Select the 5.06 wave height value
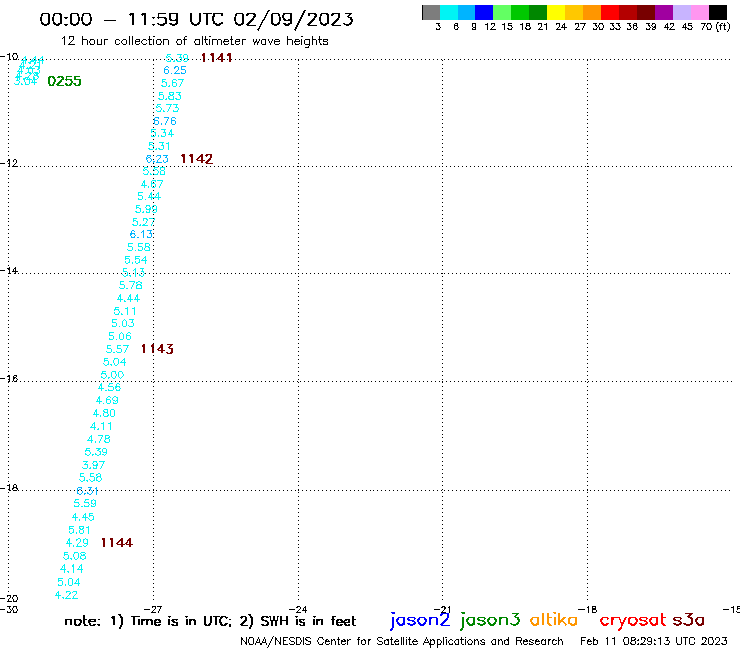This screenshot has width=740, height=650. pos(120,337)
